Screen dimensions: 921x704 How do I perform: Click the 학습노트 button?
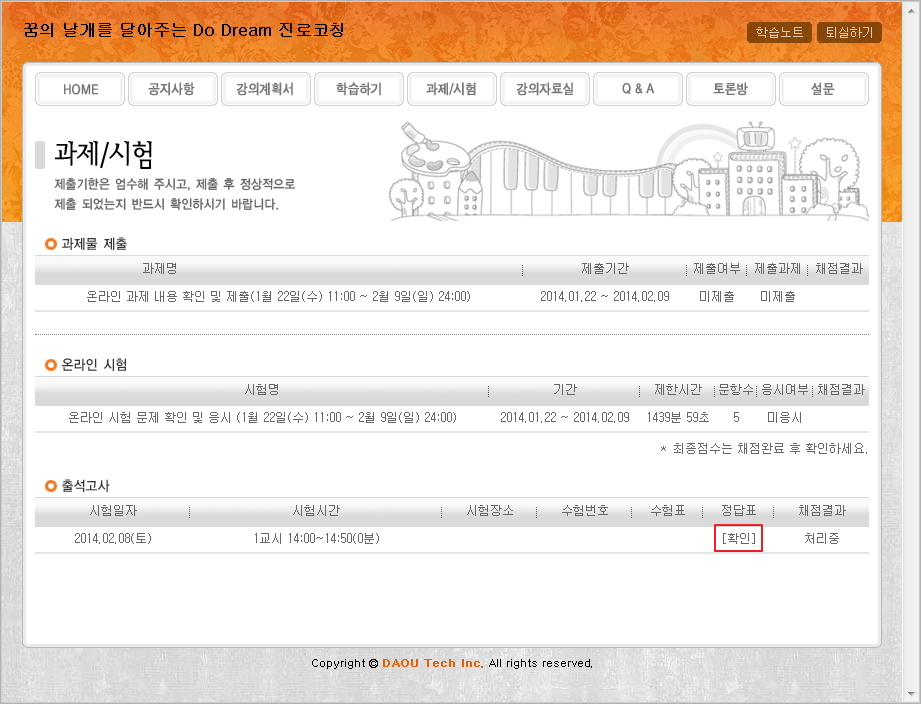[x=779, y=32]
